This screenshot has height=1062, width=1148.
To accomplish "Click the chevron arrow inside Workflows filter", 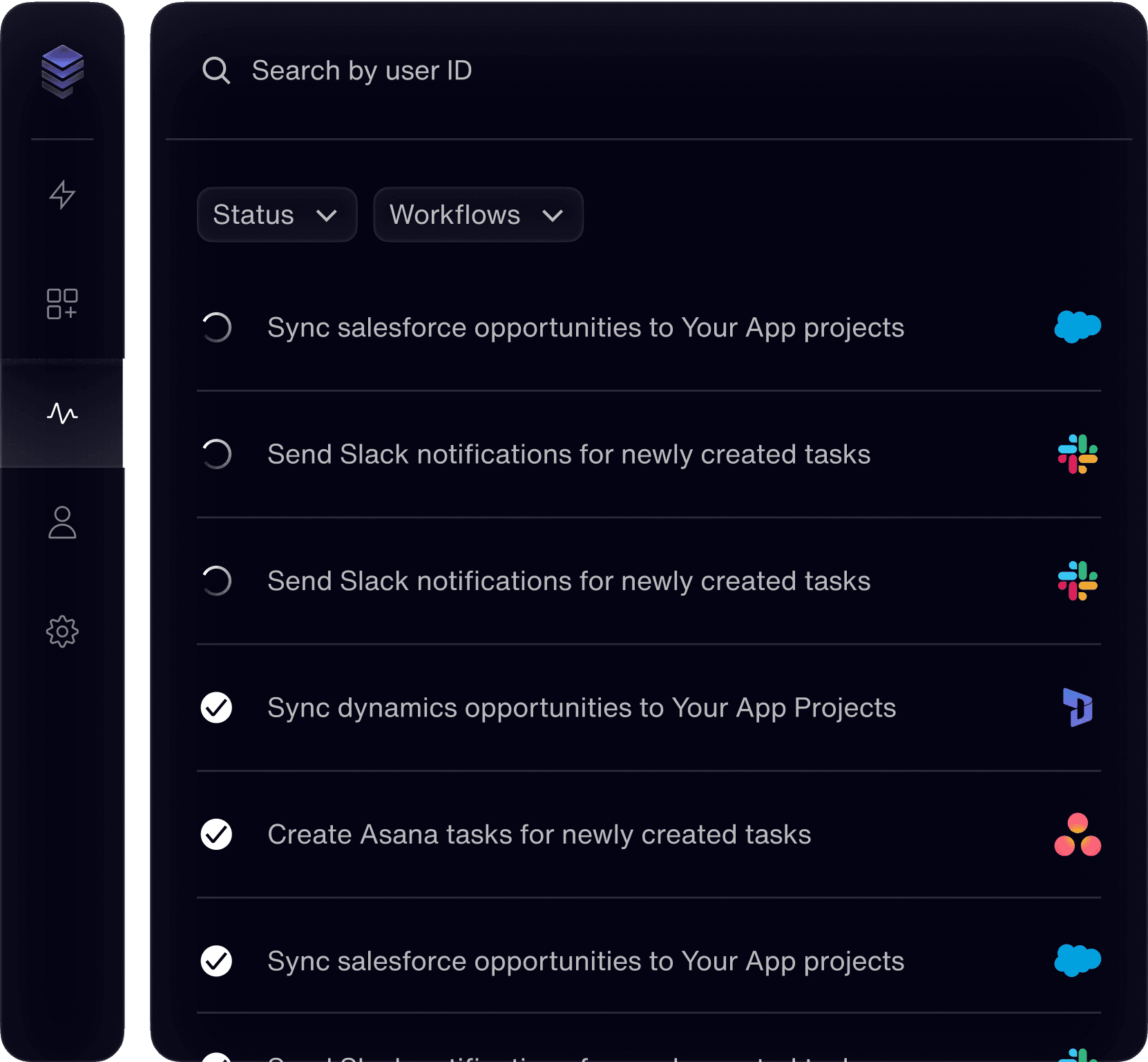I will pyautogui.click(x=553, y=216).
